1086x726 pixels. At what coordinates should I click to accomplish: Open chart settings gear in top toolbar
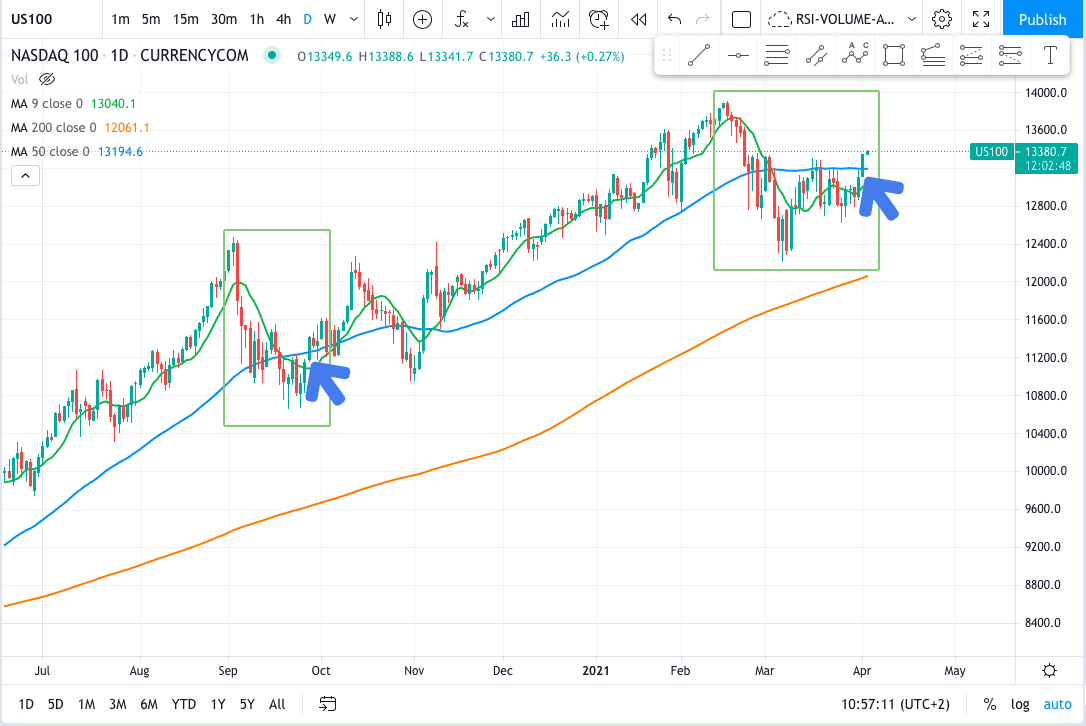[941, 19]
